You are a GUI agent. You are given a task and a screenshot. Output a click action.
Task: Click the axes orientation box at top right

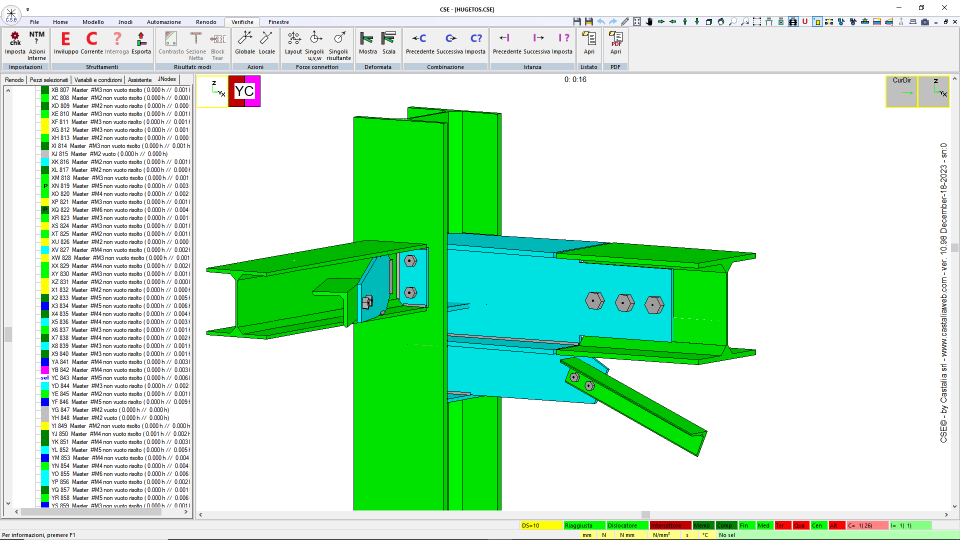(x=934, y=91)
